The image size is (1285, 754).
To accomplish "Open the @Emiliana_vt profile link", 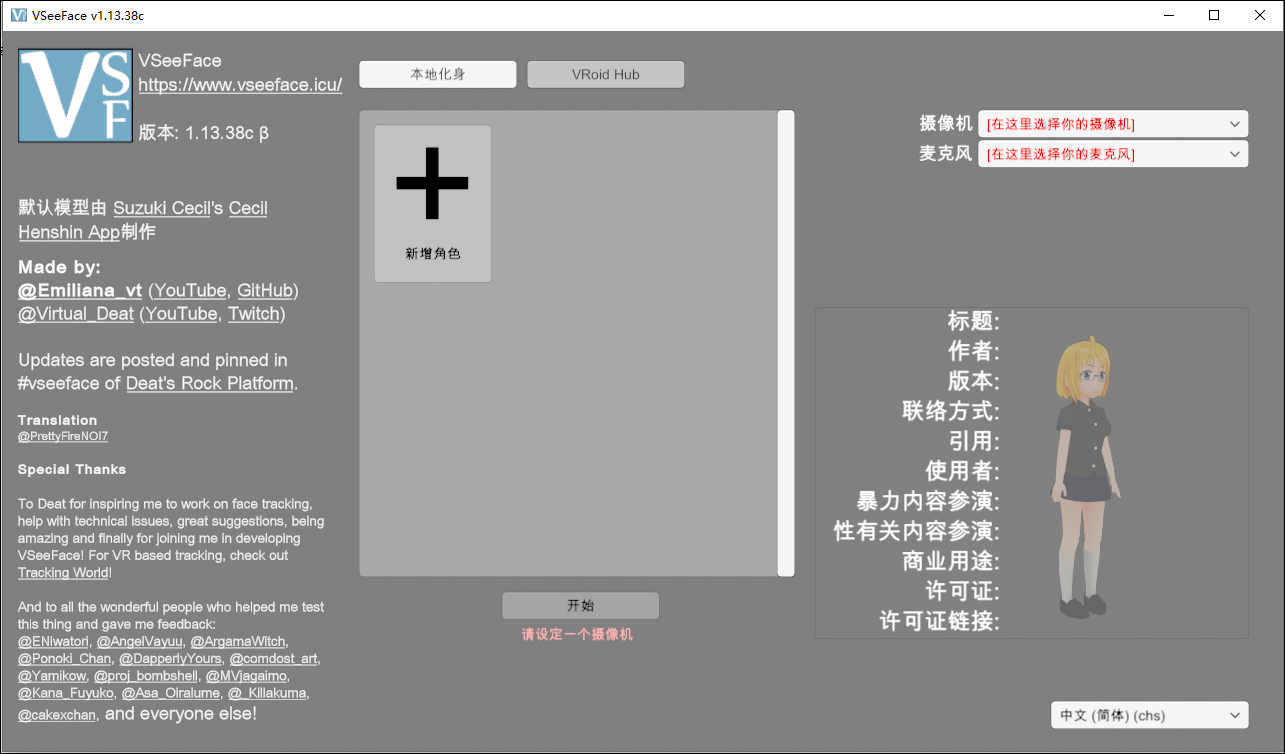I will click(80, 290).
